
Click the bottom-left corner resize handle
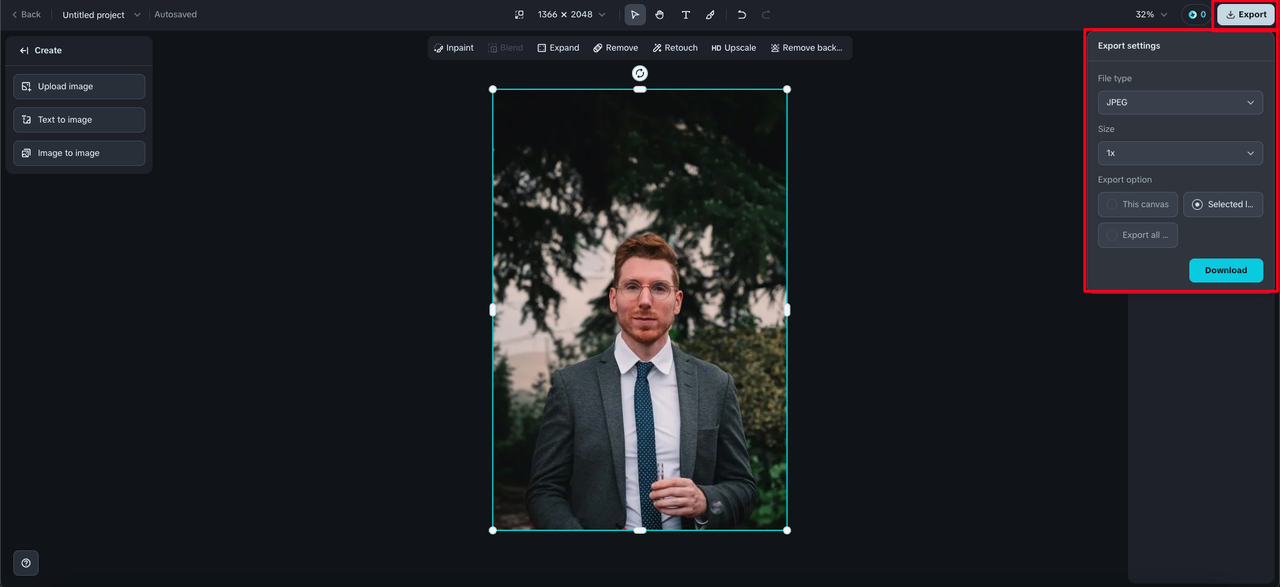point(493,530)
